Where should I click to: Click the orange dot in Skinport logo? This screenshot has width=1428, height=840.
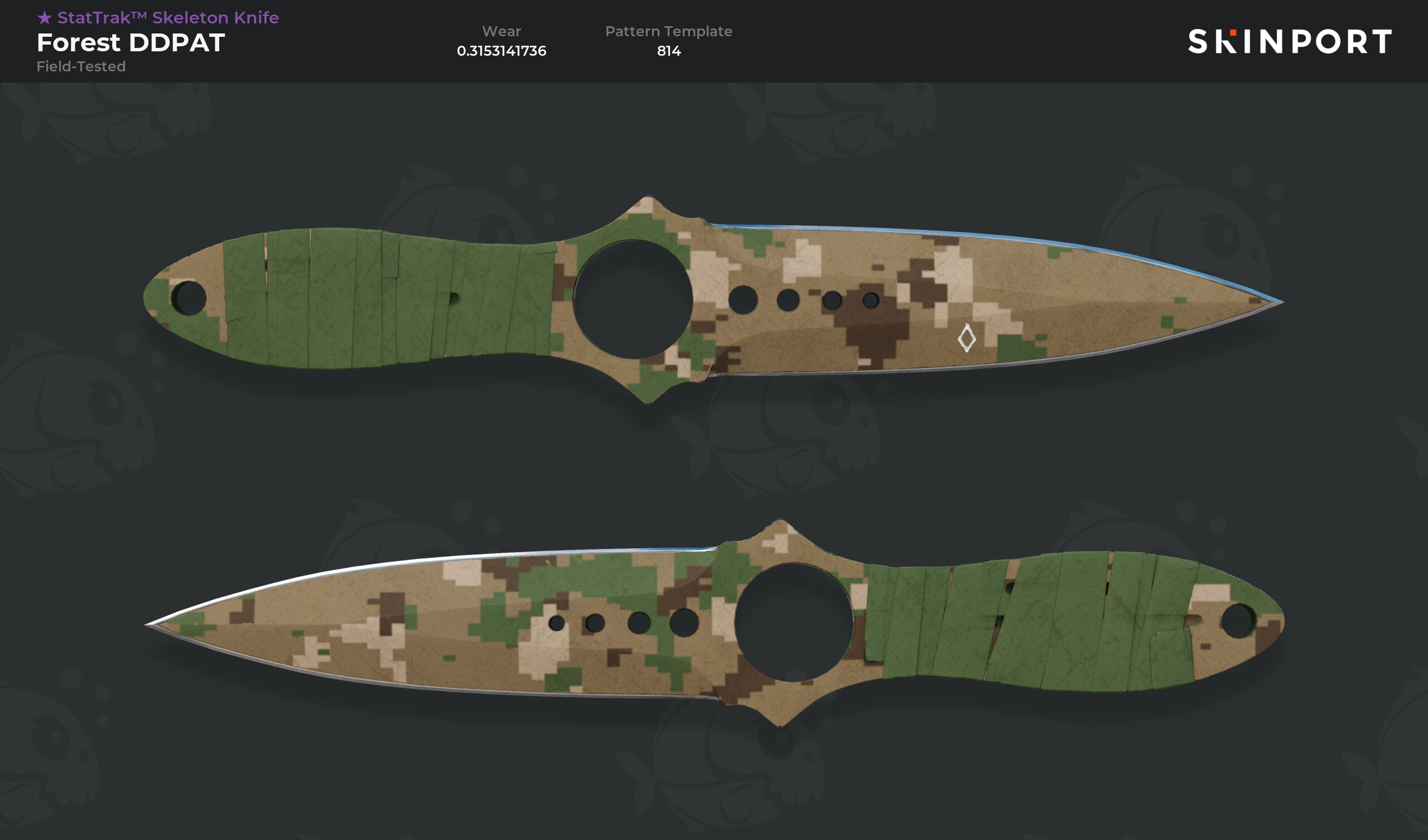[x=1233, y=33]
